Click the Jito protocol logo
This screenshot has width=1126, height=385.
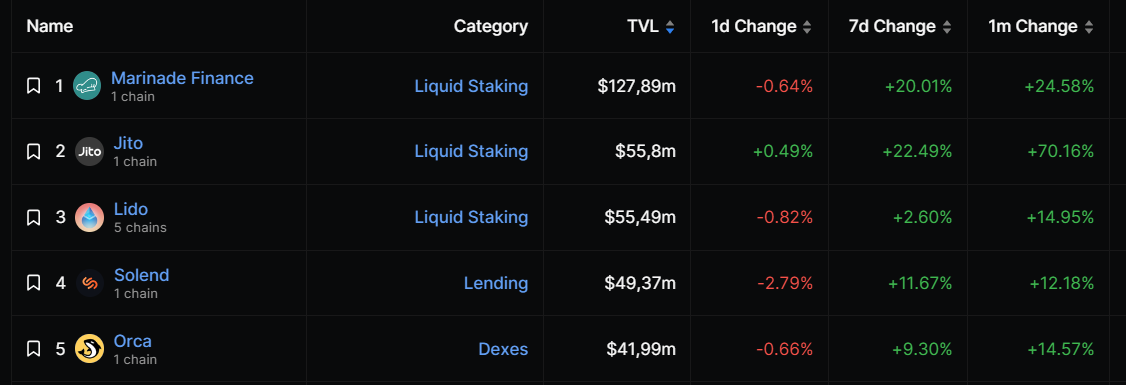coord(90,152)
